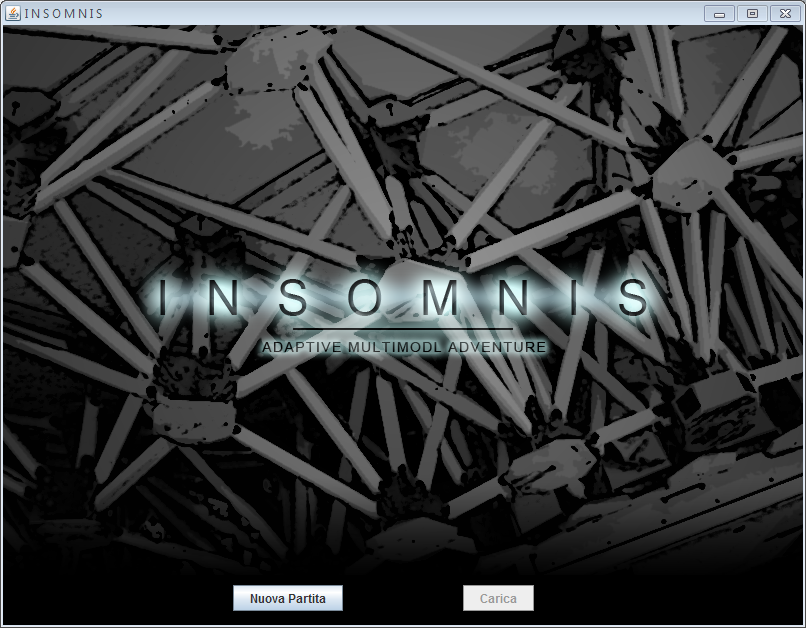806x628 pixels.
Task: Click the black gap between the two buttons
Action: 402,598
